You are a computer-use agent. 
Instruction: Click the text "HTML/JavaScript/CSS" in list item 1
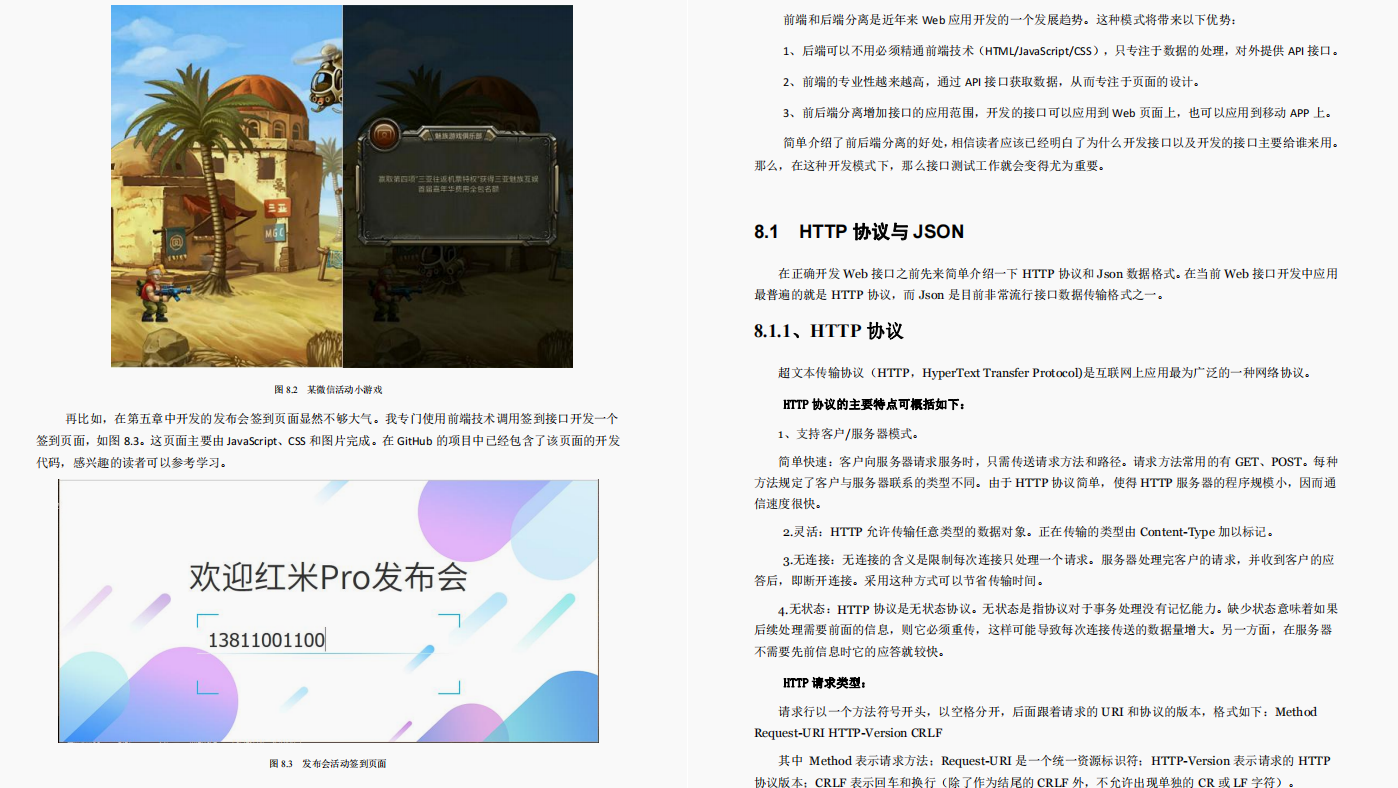(1040, 50)
